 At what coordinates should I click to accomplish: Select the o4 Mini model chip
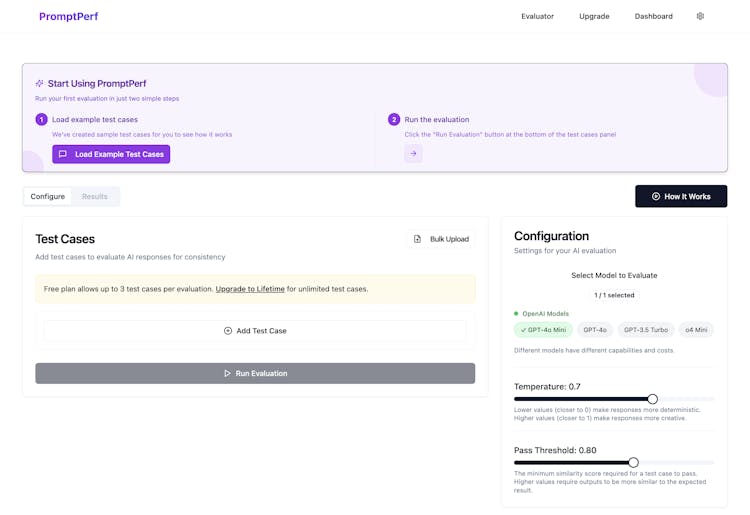[696, 330]
